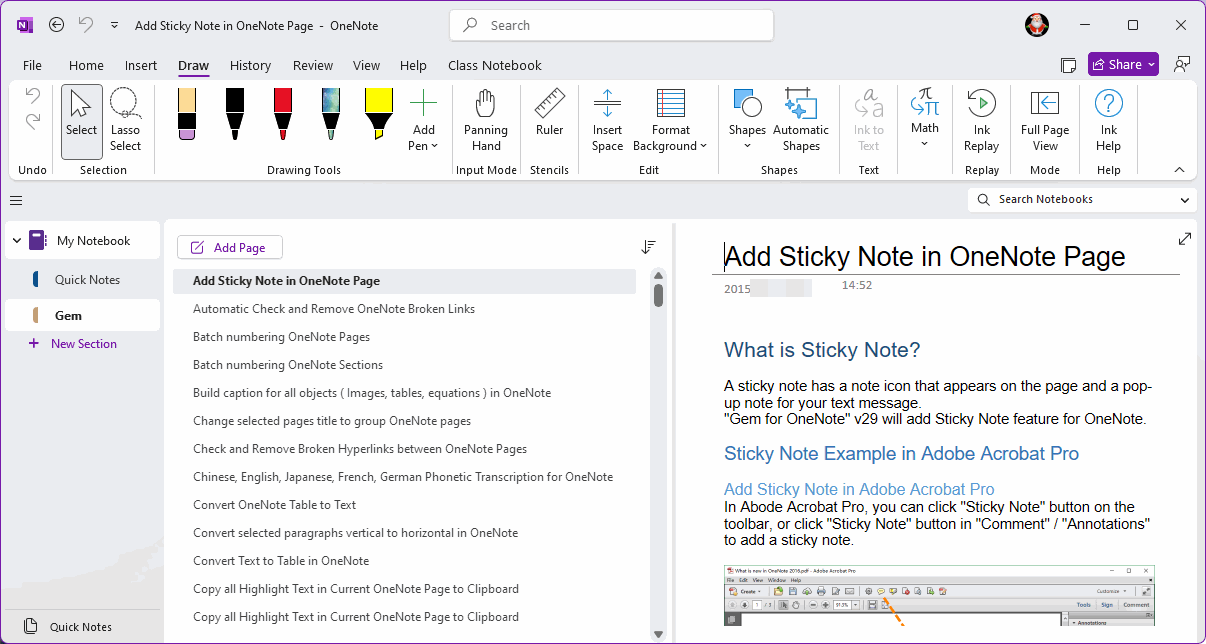The height and width of the screenshot is (644, 1206).
Task: Click the Redo arrow in the ribbon
Action: [x=33, y=121]
